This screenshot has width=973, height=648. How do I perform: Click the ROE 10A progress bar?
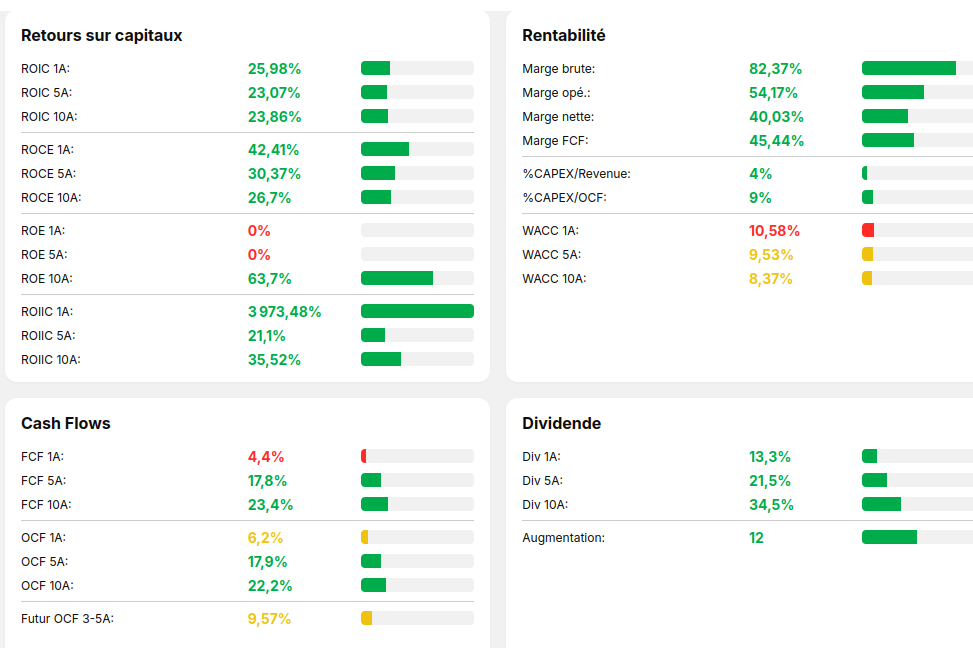coord(417,278)
